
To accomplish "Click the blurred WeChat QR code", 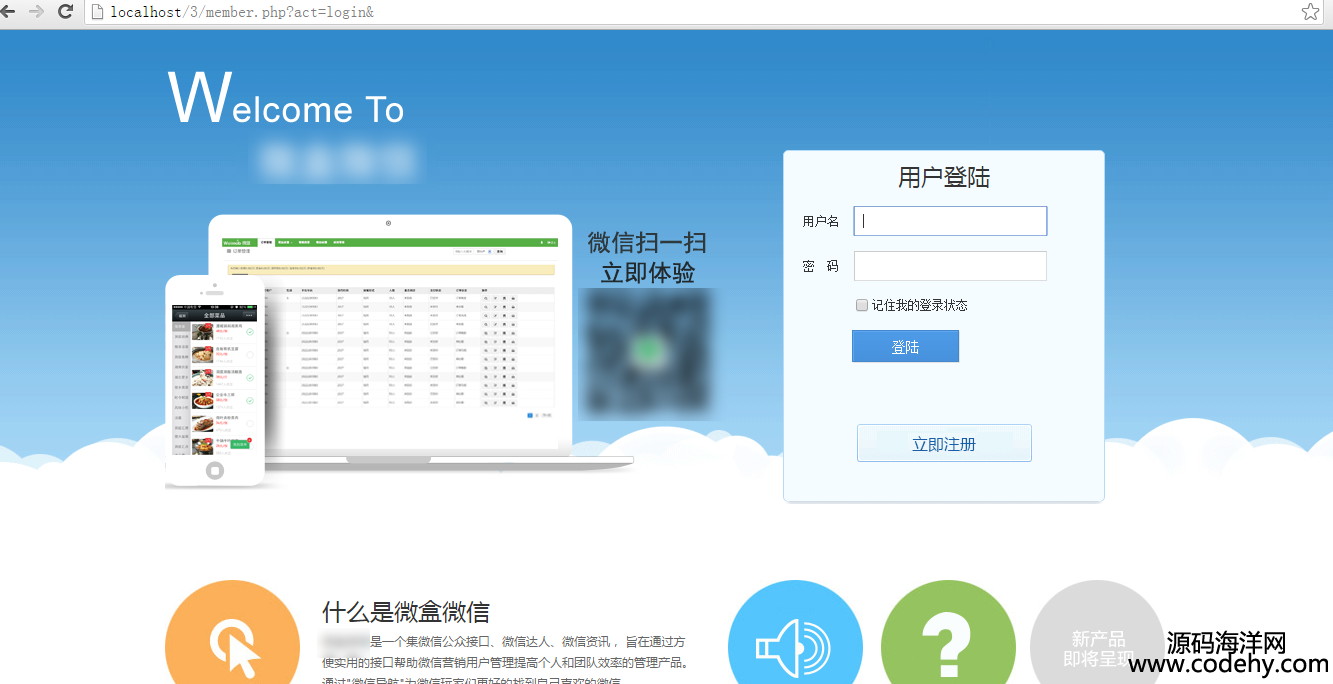I will (649, 354).
